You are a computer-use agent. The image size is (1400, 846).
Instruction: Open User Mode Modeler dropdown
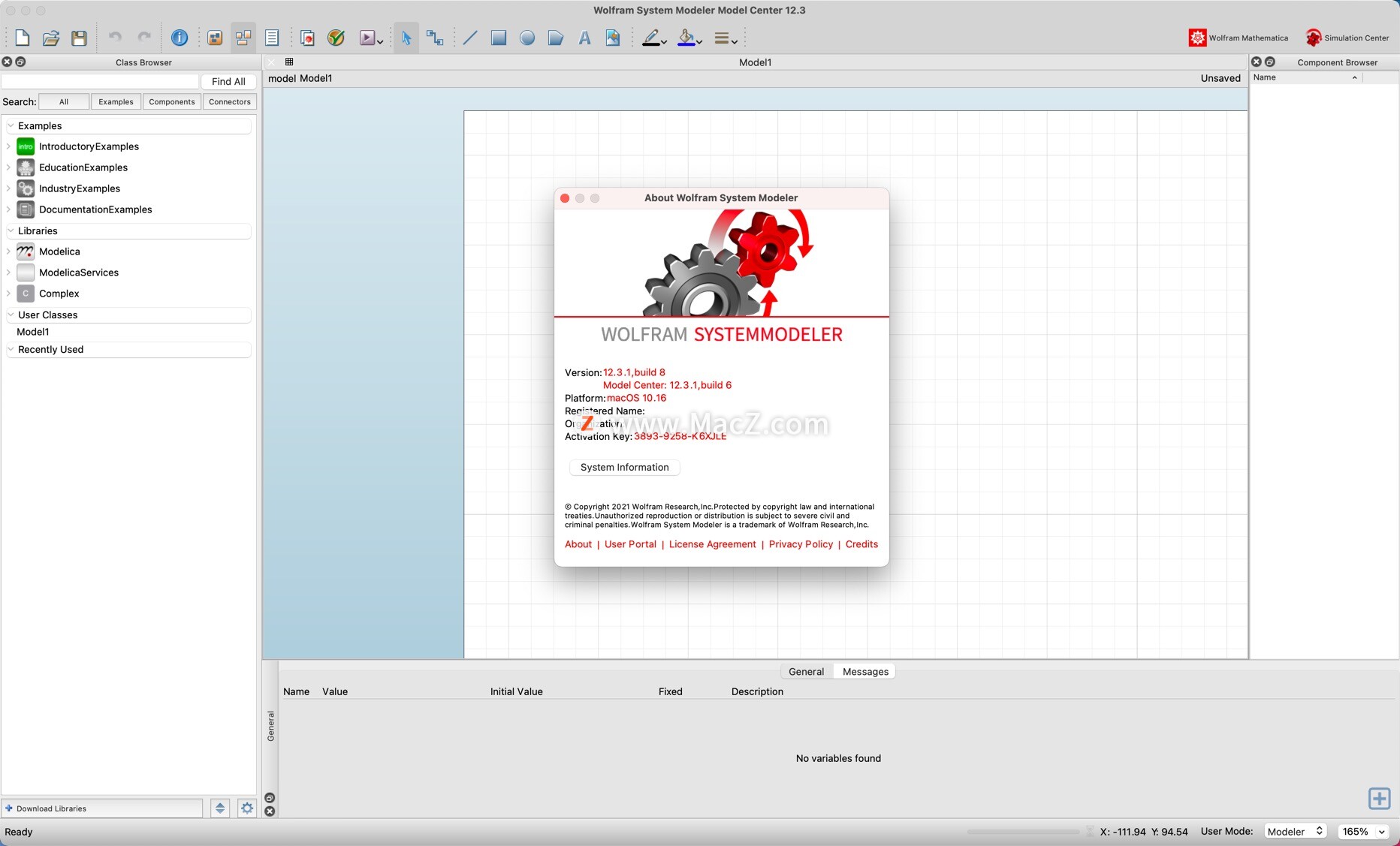(x=1295, y=831)
